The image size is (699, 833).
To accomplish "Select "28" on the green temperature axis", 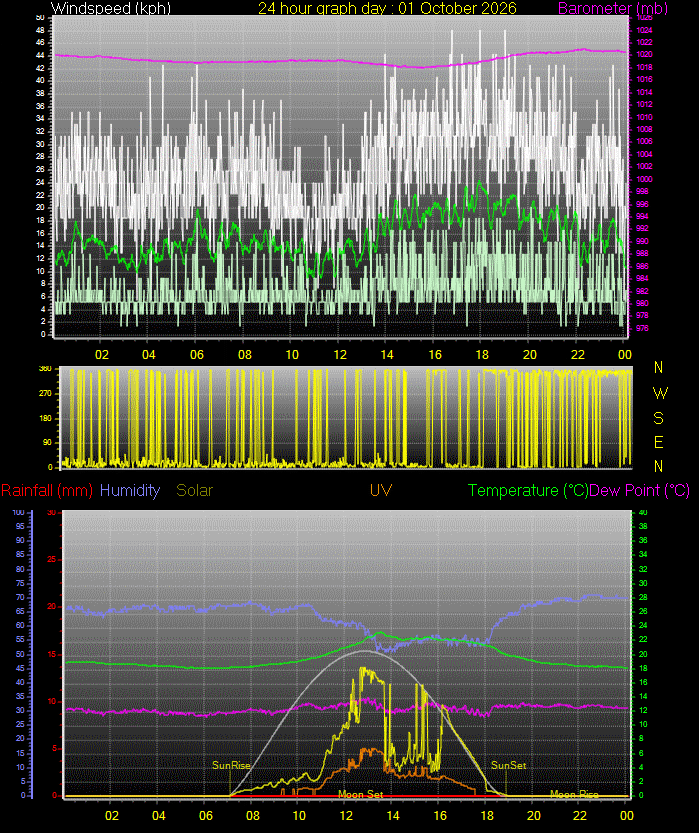I will pyautogui.click(x=643, y=597).
